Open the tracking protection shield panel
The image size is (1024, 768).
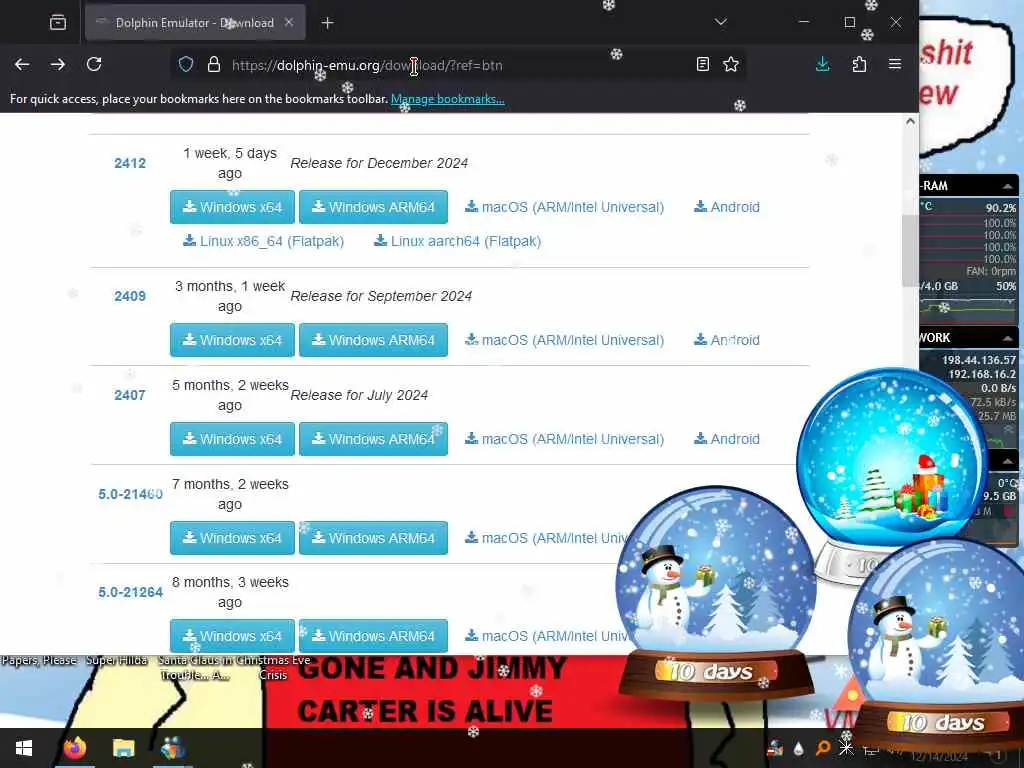[x=186, y=65]
